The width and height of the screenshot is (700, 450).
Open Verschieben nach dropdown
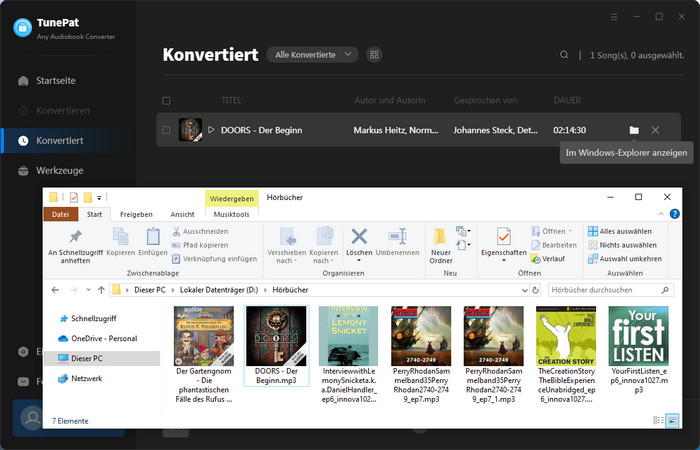coord(286,246)
